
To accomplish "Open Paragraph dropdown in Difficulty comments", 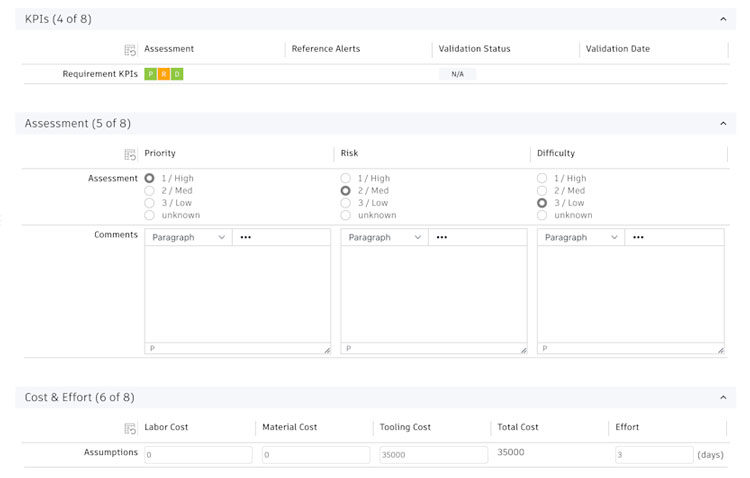I will (581, 238).
